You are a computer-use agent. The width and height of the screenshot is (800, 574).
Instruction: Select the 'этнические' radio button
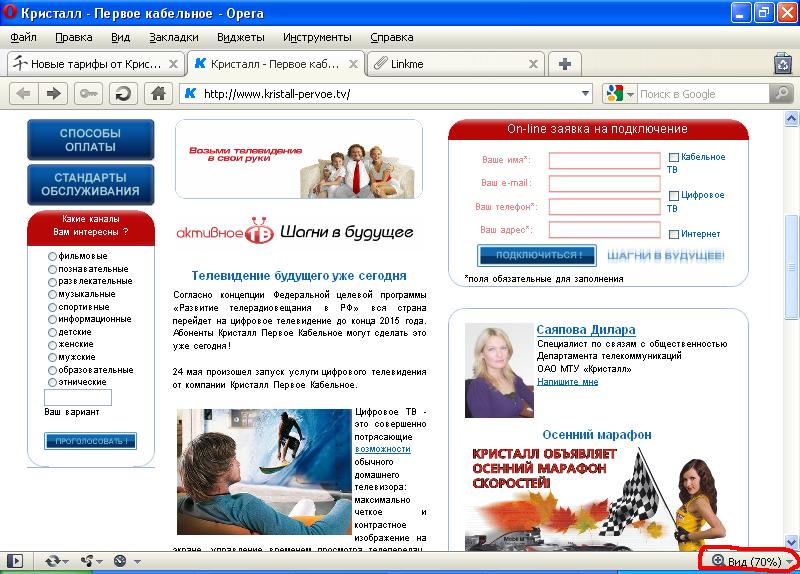pos(52,383)
